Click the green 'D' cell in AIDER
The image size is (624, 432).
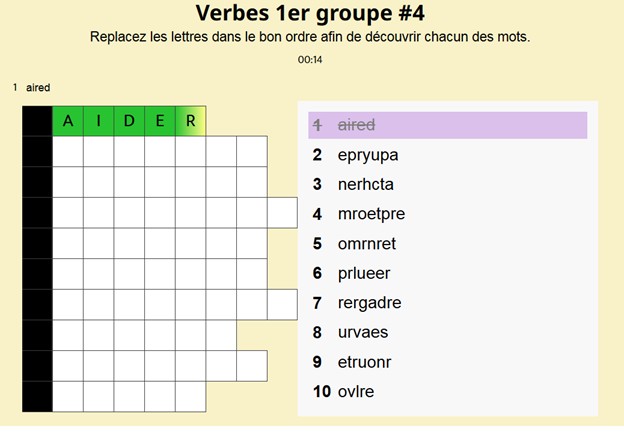[129, 121]
